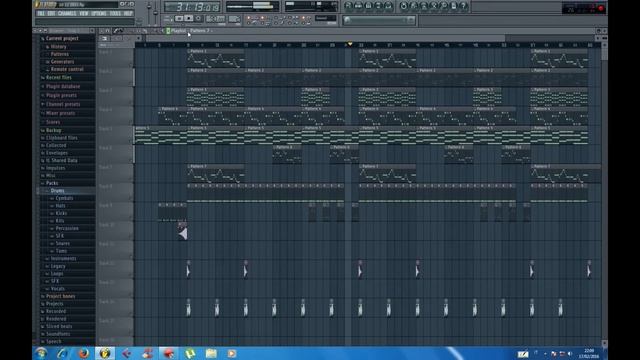This screenshot has height=360, width=640.
Task: Open the TOOLS menu
Action: pyautogui.click(x=115, y=13)
